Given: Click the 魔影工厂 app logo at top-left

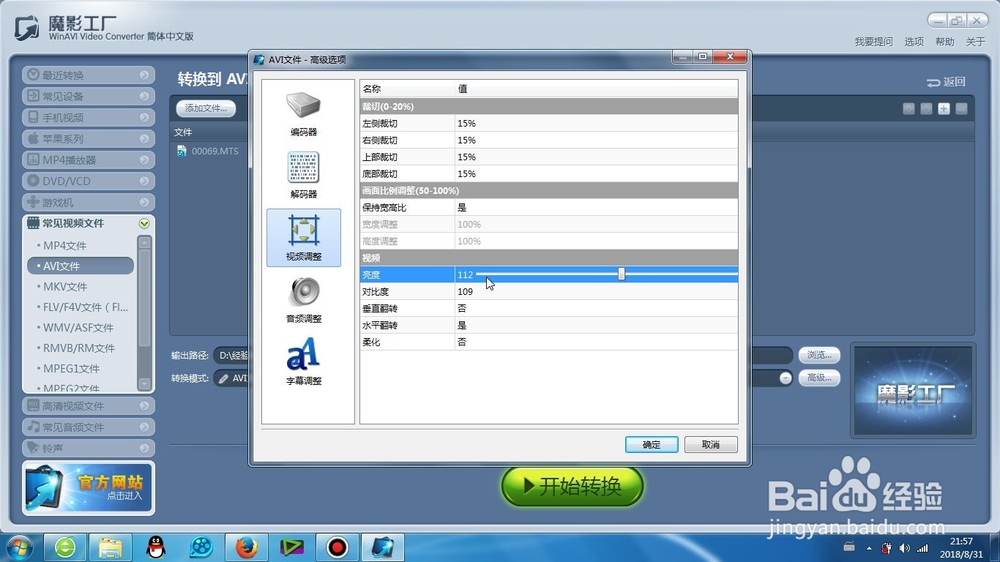Looking at the screenshot, I should tap(27, 28).
